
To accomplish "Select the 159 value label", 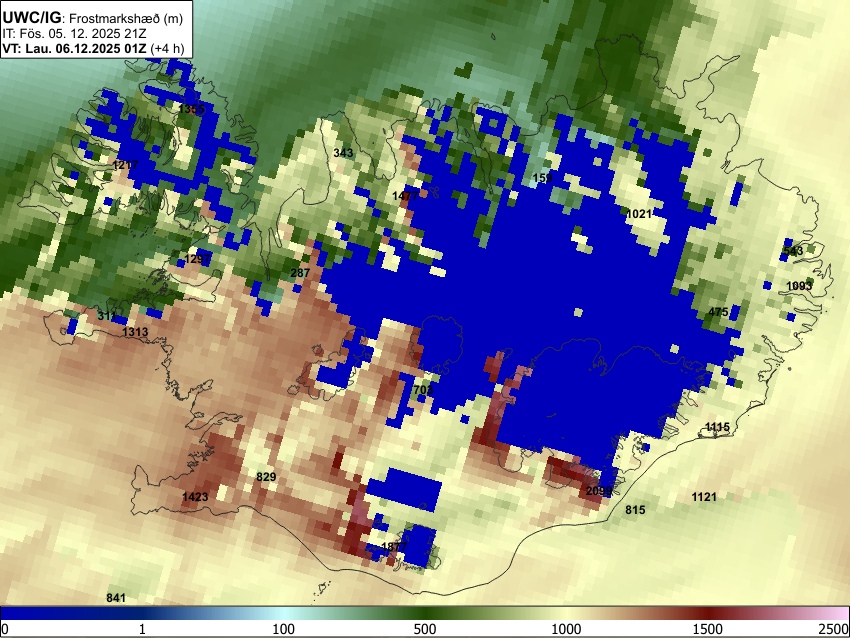I will coord(542,178).
